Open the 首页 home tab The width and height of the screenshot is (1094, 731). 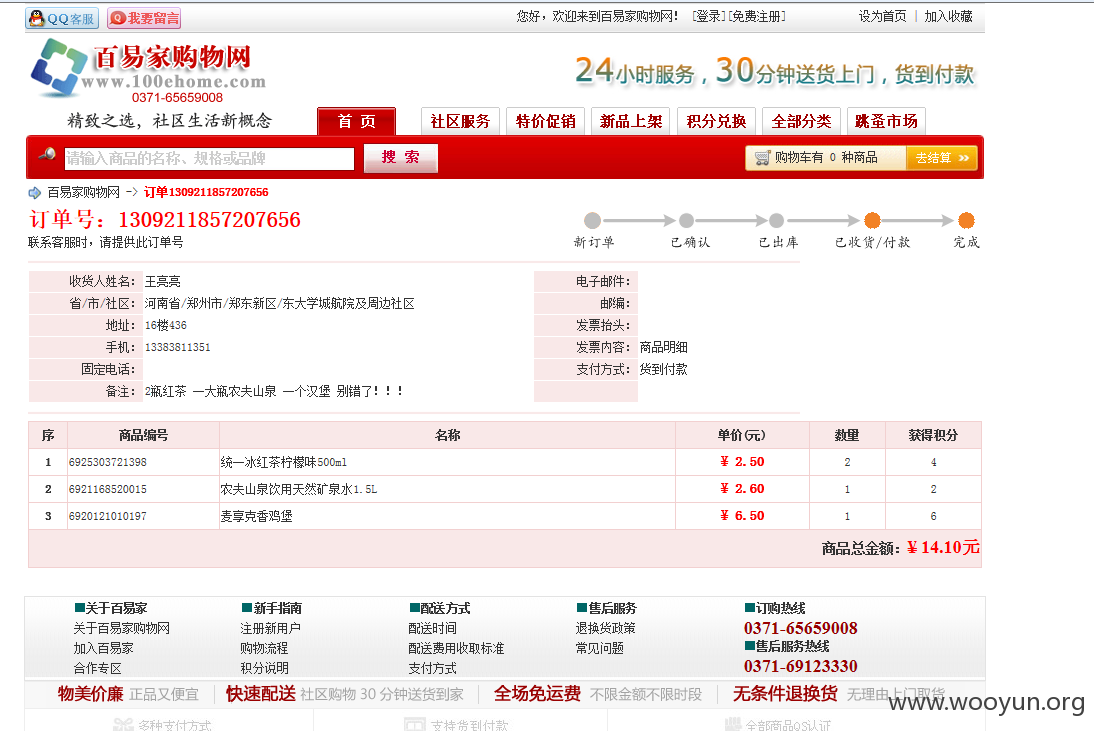pos(357,121)
